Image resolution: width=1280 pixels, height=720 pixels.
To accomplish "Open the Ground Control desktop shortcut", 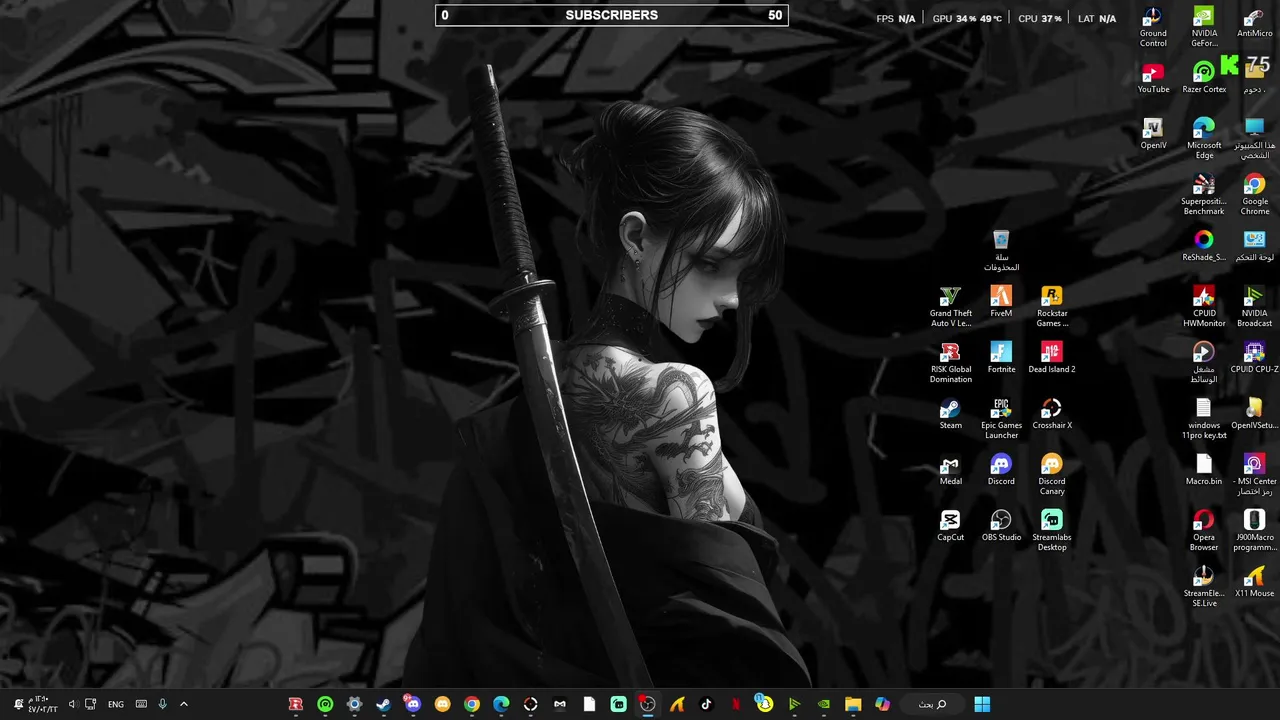I will click(1153, 27).
